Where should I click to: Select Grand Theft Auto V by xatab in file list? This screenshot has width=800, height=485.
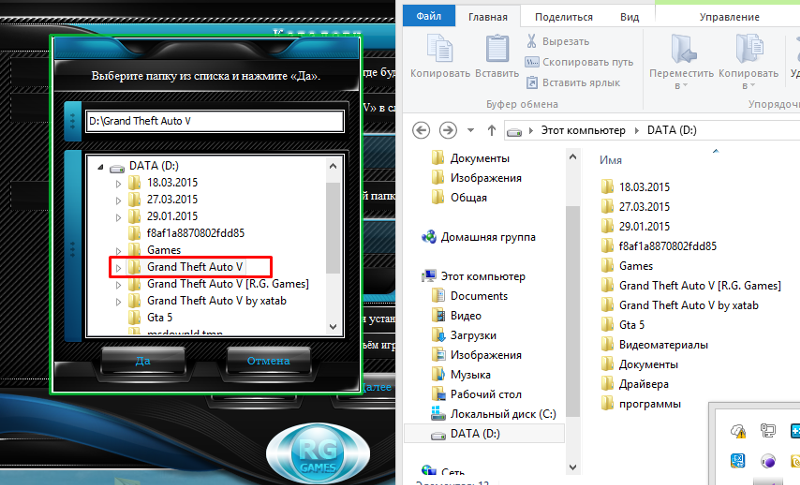pos(680,305)
